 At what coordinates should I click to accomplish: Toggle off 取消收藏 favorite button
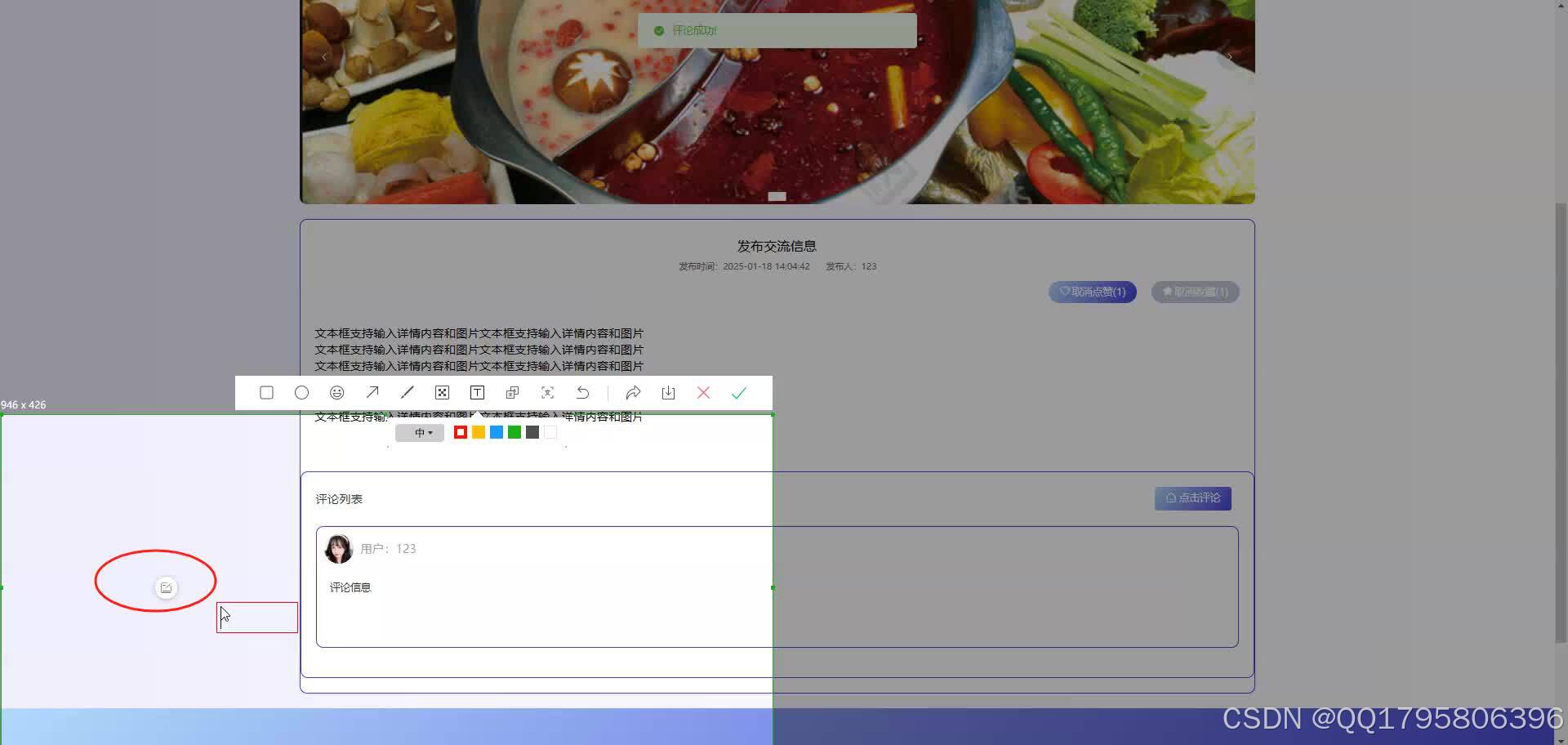click(x=1195, y=292)
